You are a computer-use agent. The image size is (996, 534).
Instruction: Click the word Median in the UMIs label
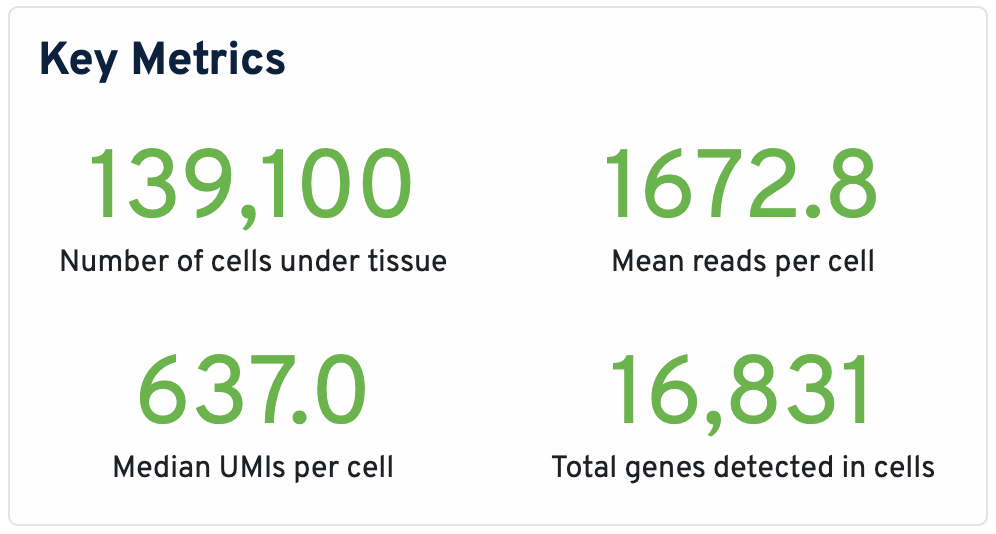(x=159, y=467)
